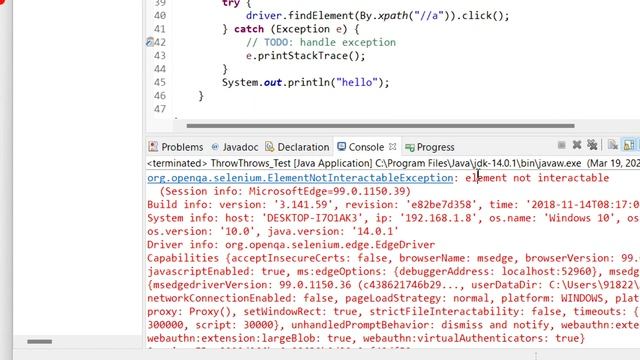Screen dimensions: 640x360
Task: Close the Console tab with its X
Action: click(x=392, y=146)
